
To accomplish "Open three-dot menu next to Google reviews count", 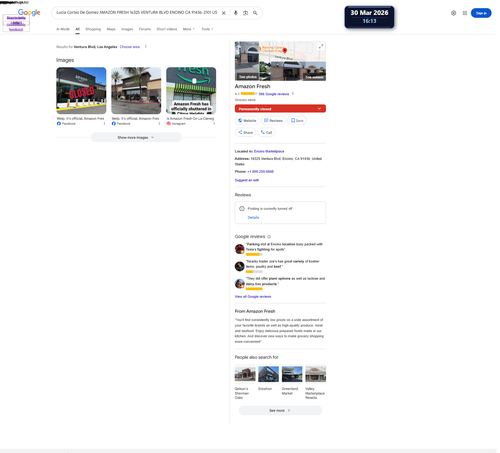I will [293, 94].
